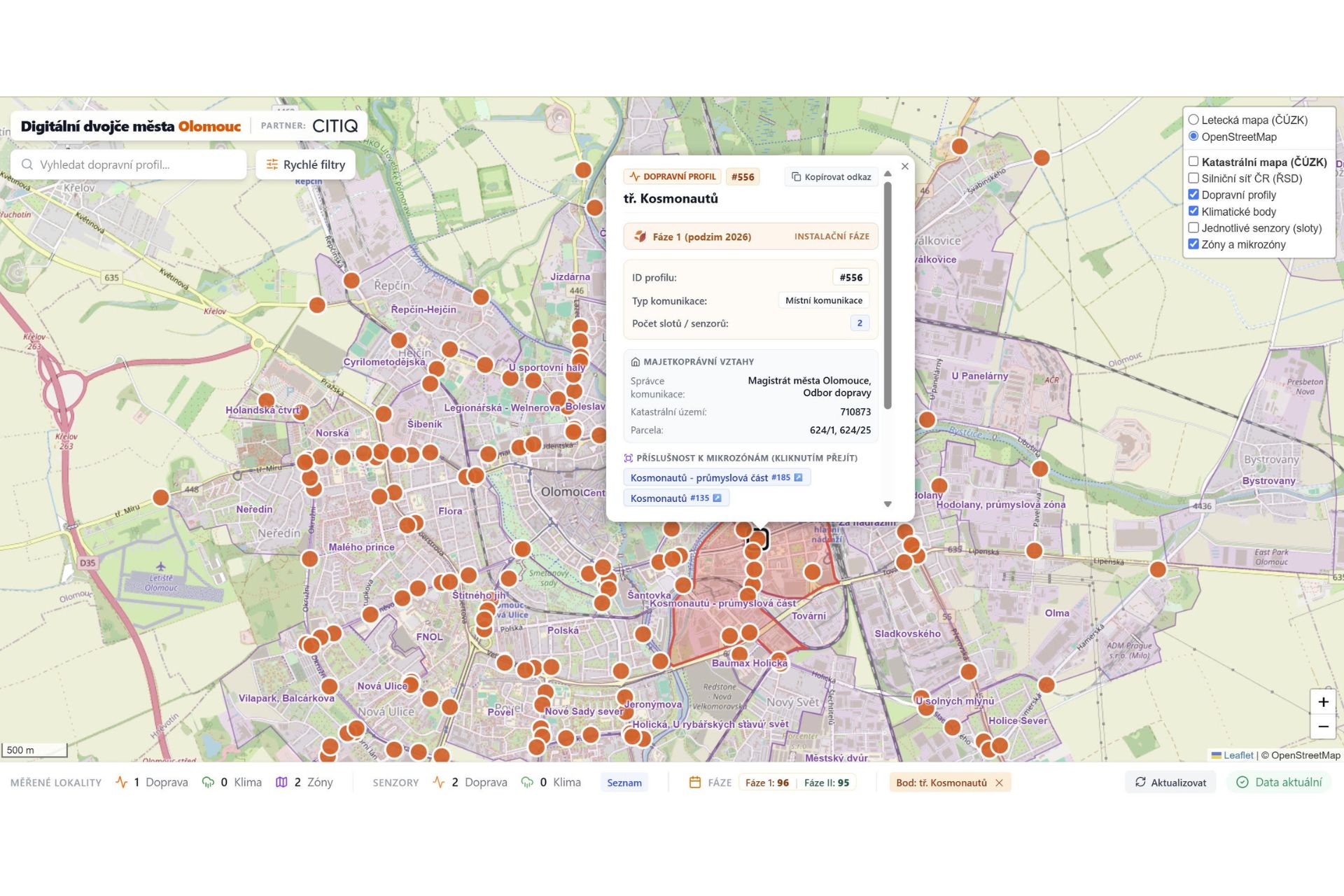Click the calendar icon next to FÁZE
The image size is (1344, 896).
tap(694, 782)
